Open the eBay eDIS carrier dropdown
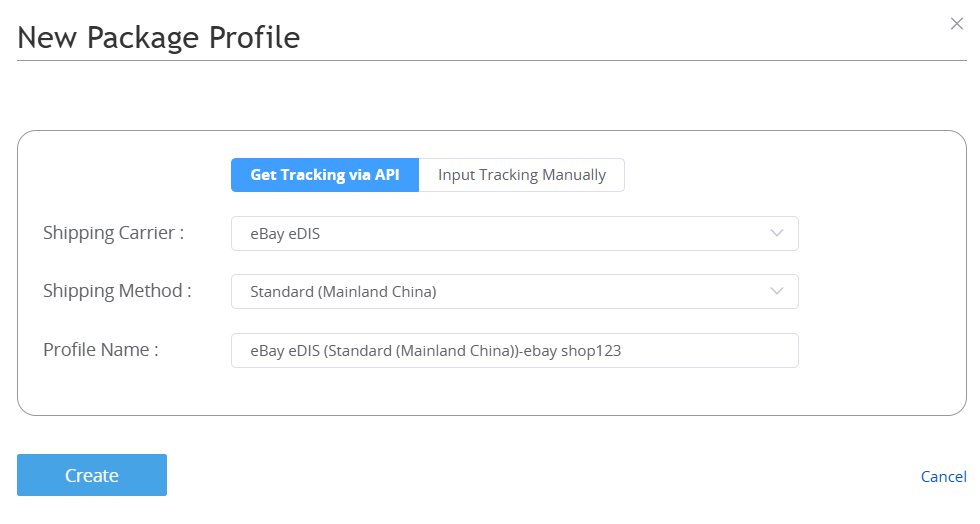This screenshot has width=980, height=524. (x=515, y=233)
